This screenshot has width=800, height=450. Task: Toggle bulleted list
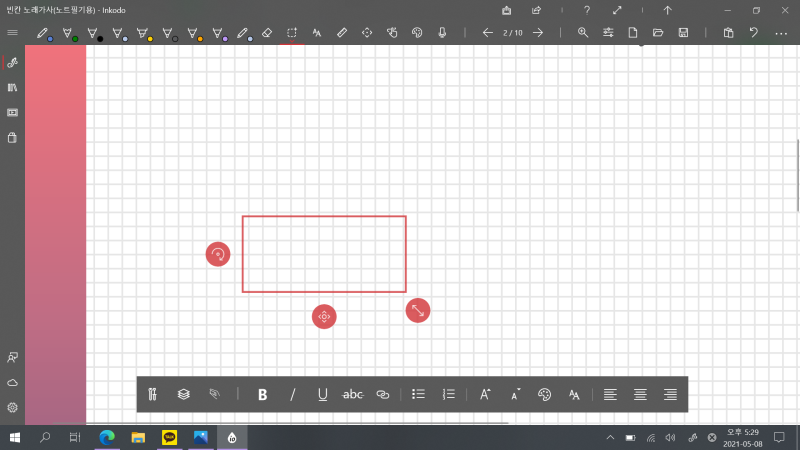[418, 394]
